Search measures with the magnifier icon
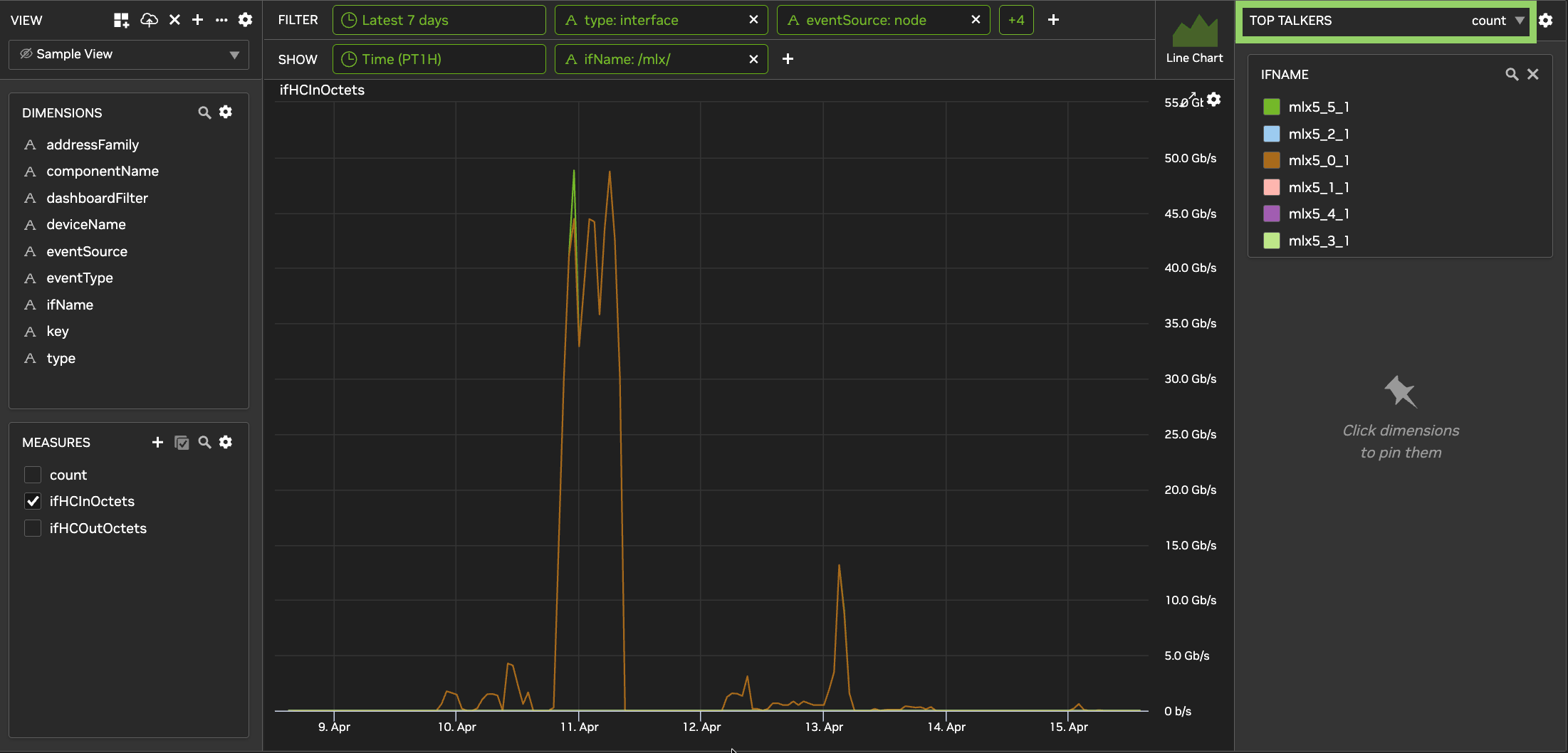 point(204,442)
